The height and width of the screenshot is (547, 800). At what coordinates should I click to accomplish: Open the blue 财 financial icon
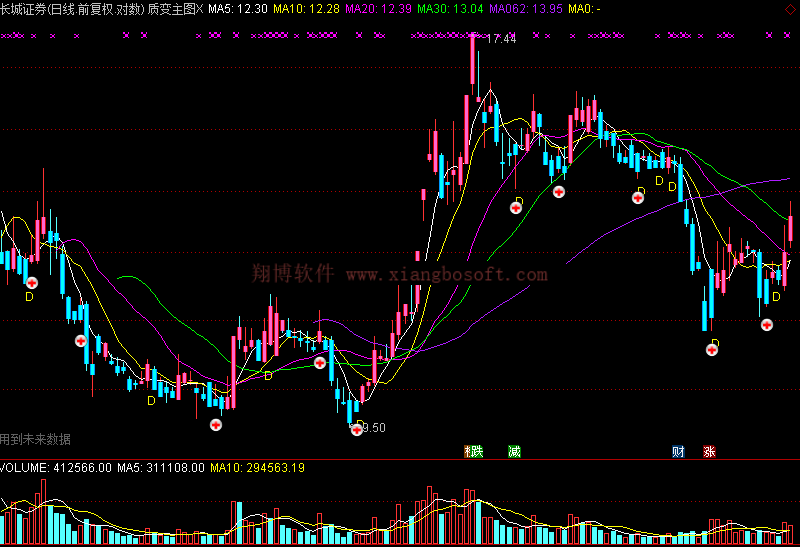[678, 452]
